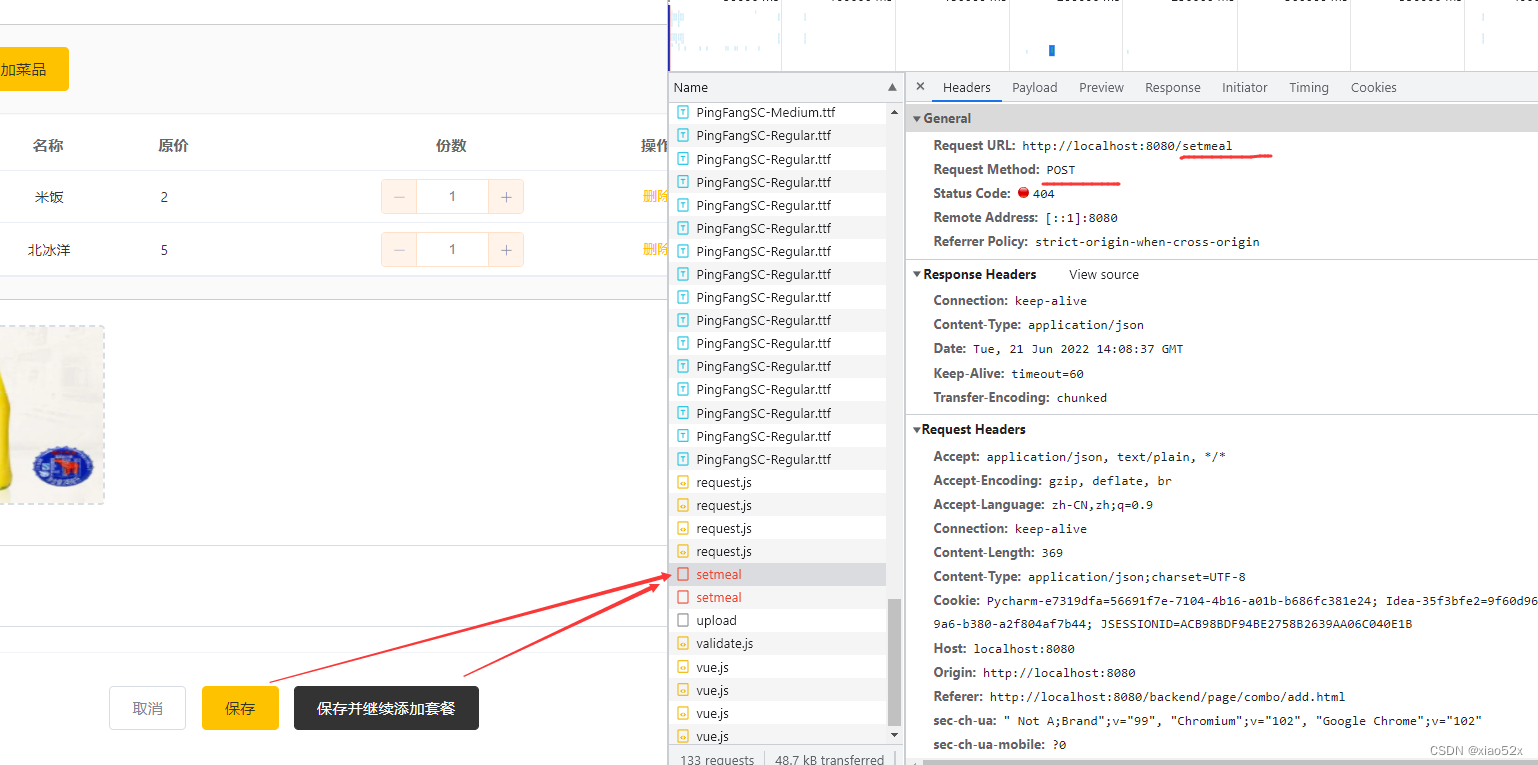Click the 取消 cancel button
This screenshot has width=1538, height=765.
pyautogui.click(x=147, y=708)
